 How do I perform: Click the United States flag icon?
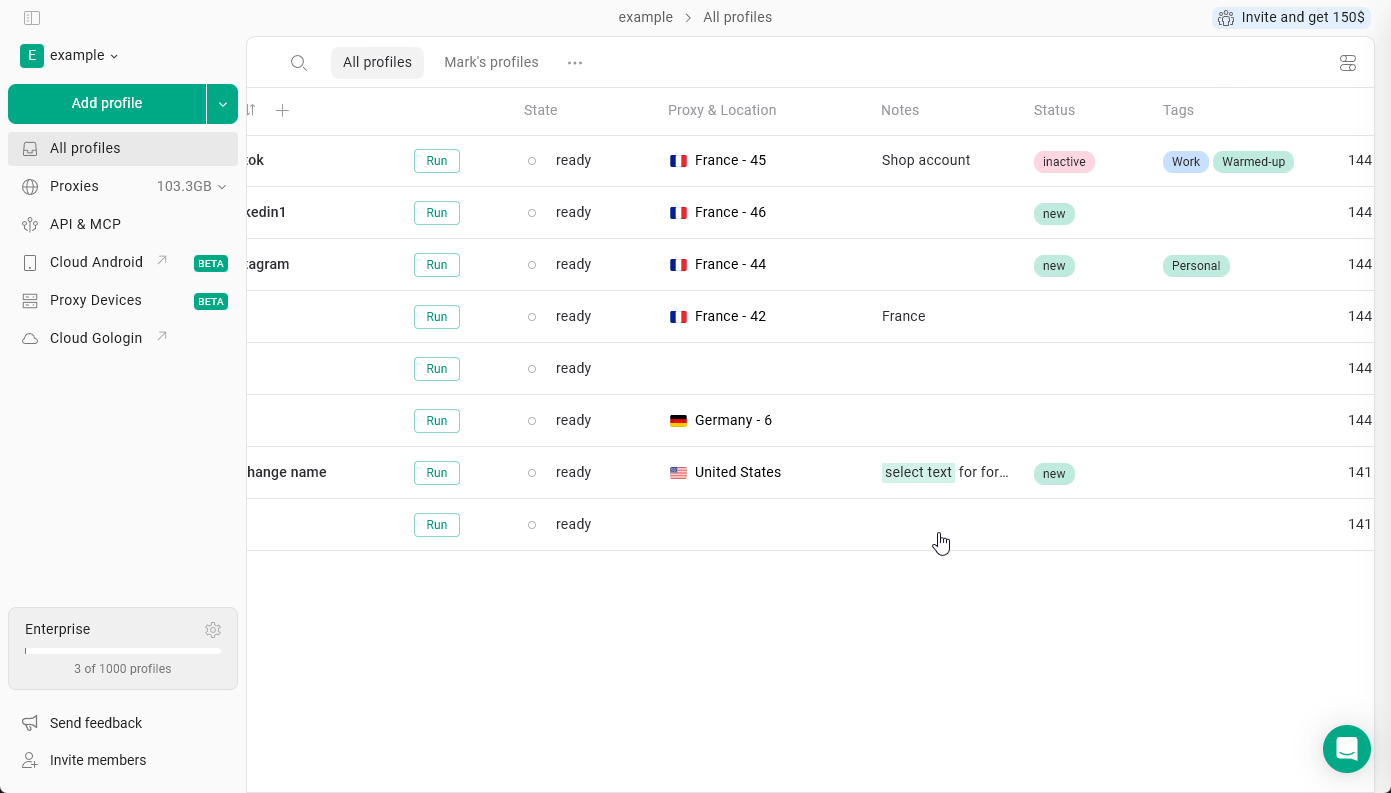point(678,473)
